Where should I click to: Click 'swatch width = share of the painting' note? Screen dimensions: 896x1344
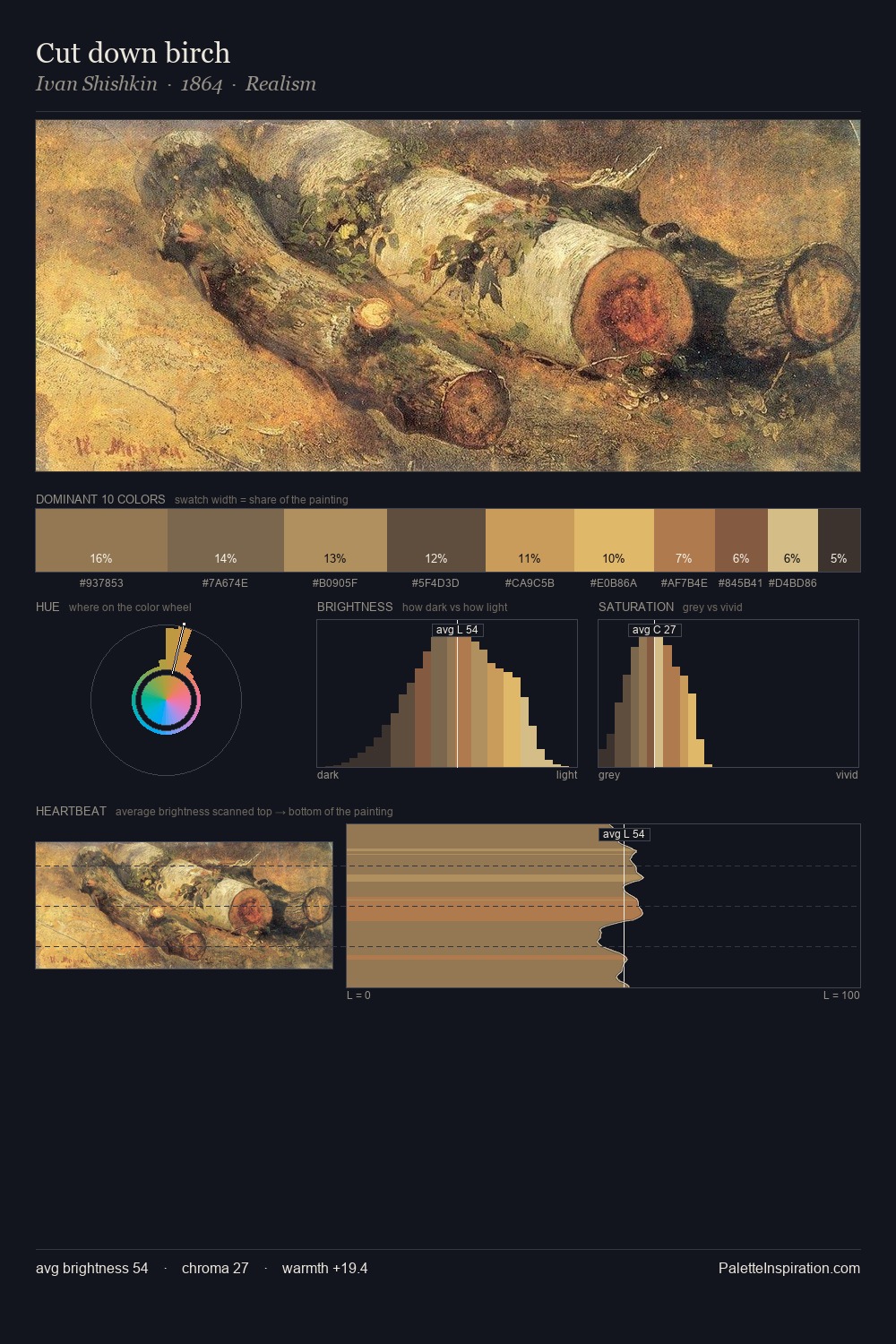(262, 500)
